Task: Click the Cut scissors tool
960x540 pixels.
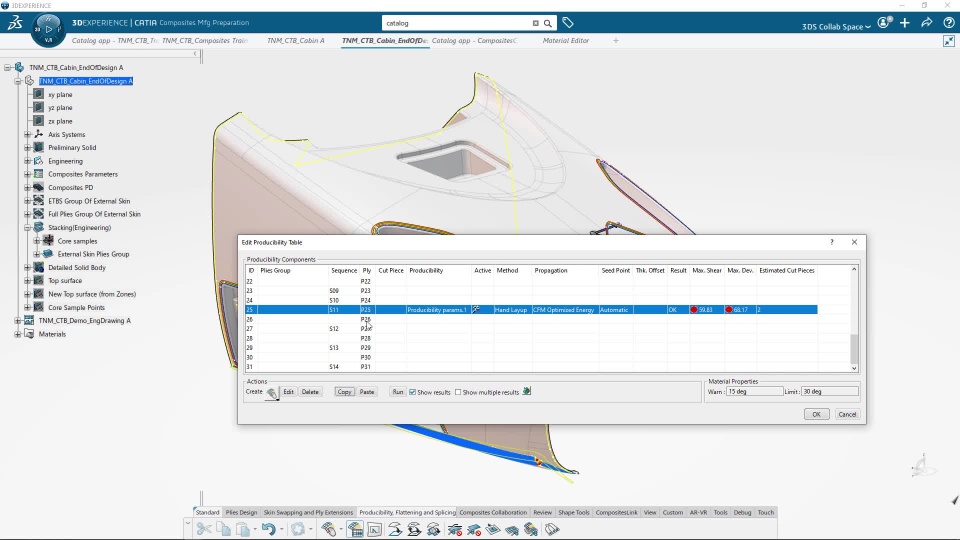Action: [204, 529]
